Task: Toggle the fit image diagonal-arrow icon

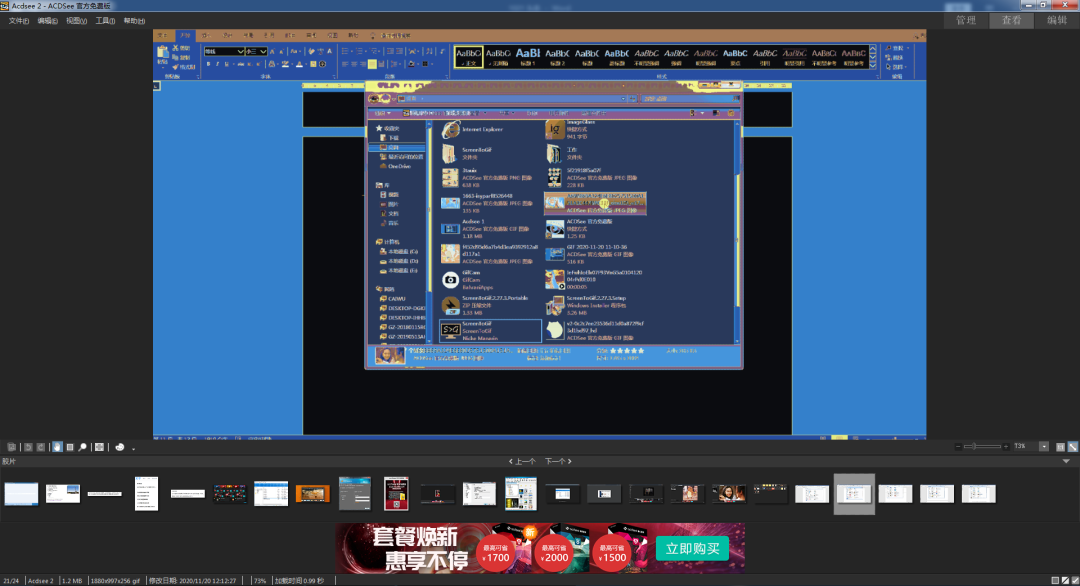Action: [1073, 447]
